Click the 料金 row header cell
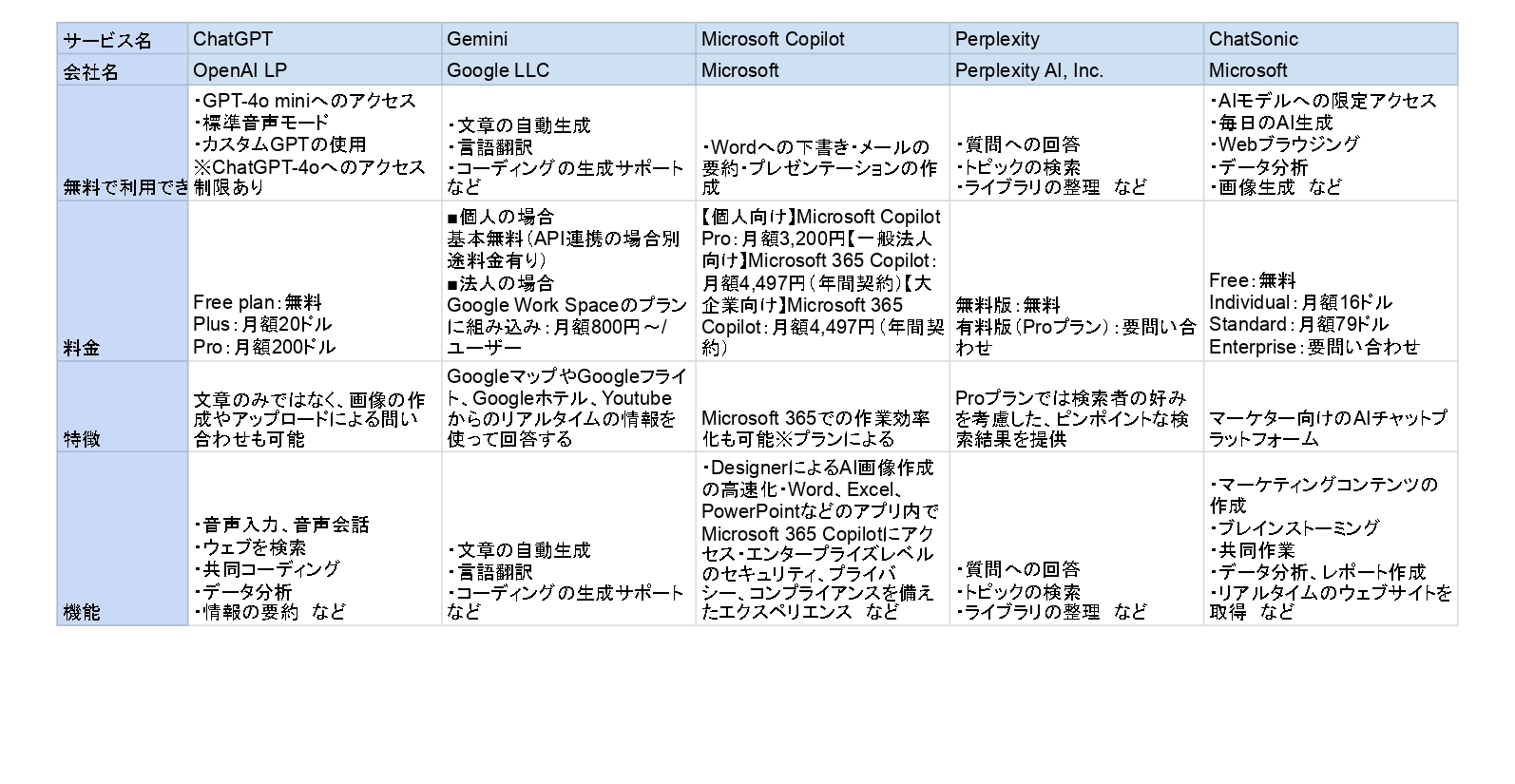The width and height of the screenshot is (1515, 784). 123,281
